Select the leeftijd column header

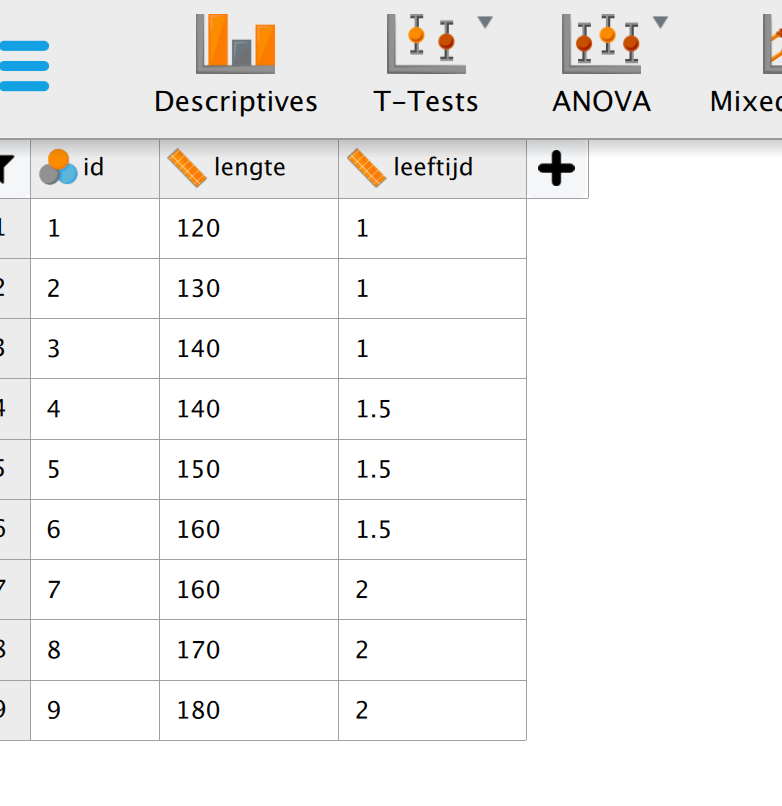(432, 169)
